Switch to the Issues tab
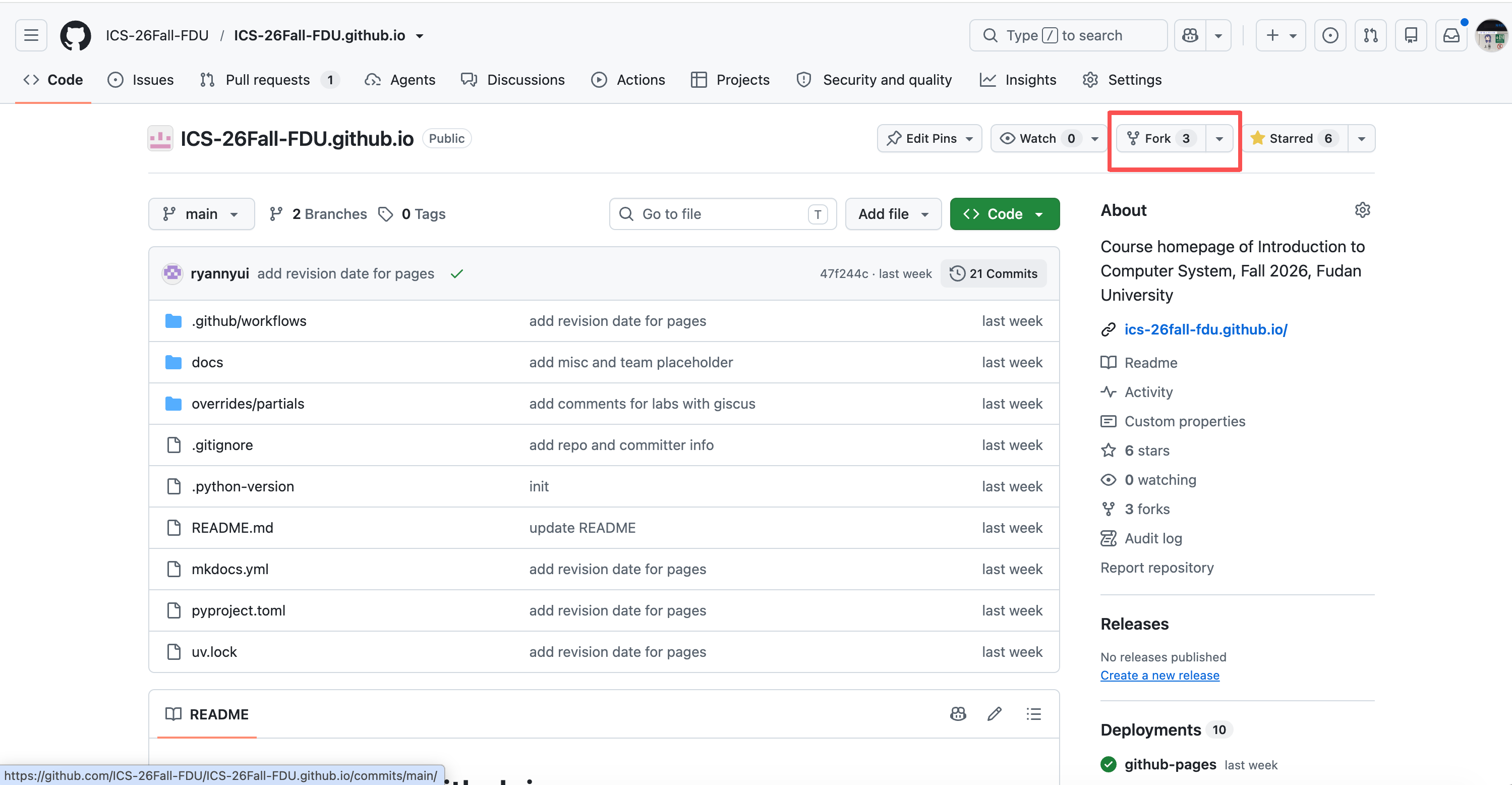Image resolution: width=1512 pixels, height=785 pixels. [x=141, y=80]
